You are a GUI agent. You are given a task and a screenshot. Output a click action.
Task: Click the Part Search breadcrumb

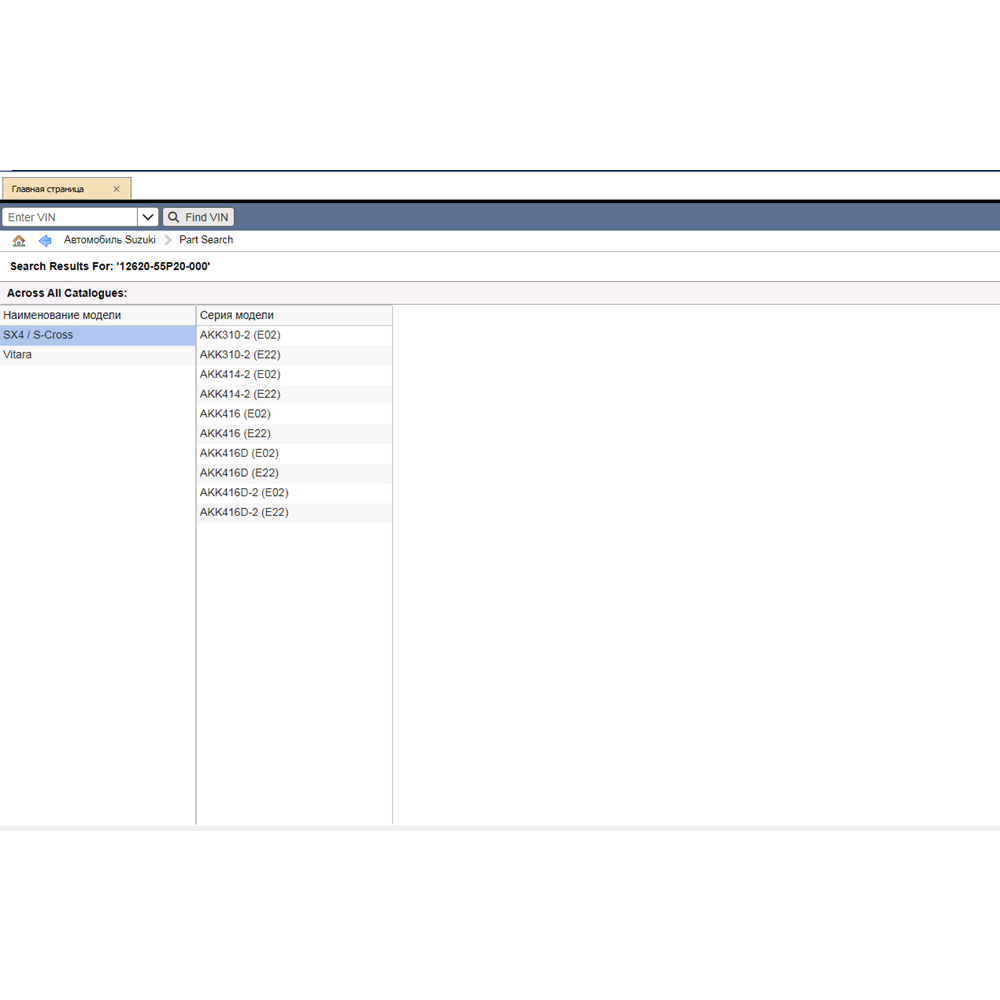(206, 240)
